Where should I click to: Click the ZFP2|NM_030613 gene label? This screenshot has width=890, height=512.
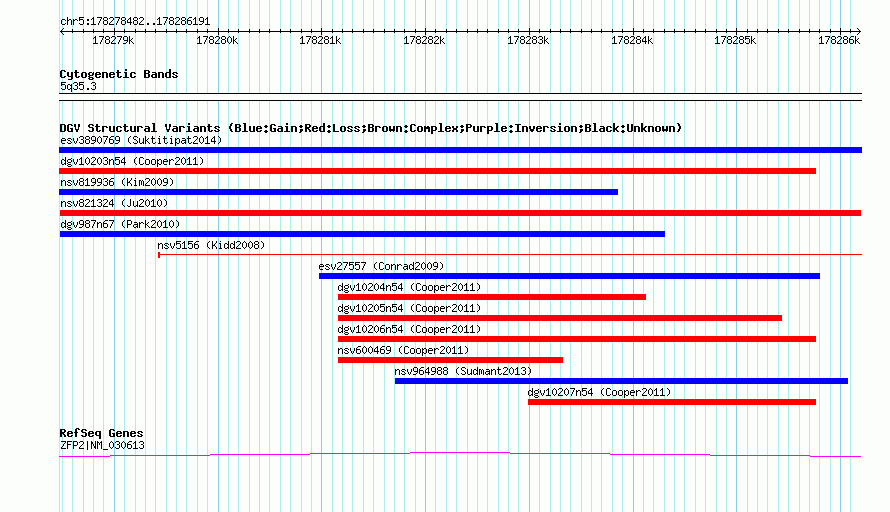click(x=102, y=446)
